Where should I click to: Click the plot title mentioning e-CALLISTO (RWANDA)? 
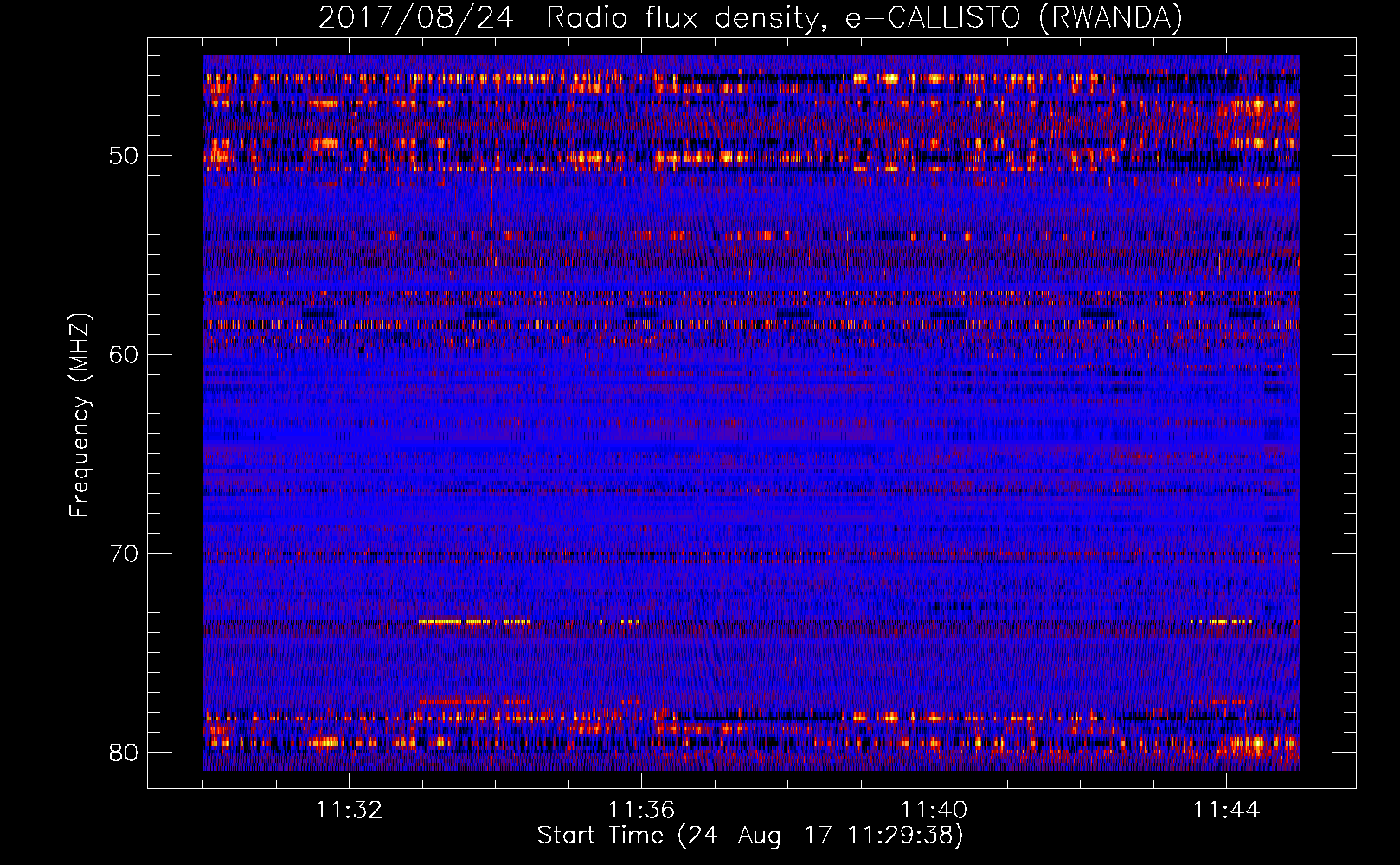point(750,17)
